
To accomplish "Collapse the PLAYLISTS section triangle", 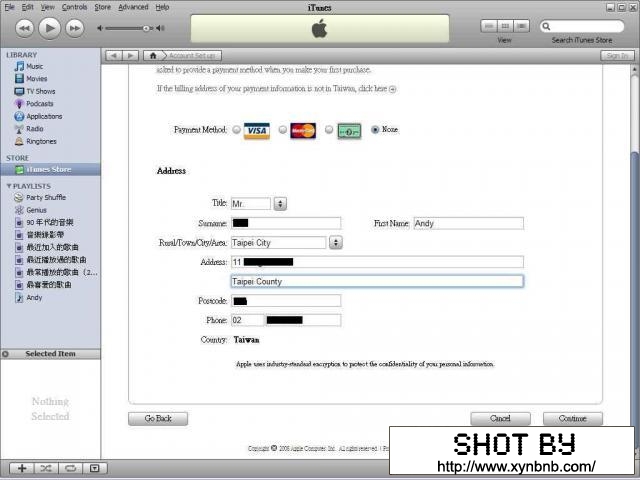I will pyautogui.click(x=9, y=186).
